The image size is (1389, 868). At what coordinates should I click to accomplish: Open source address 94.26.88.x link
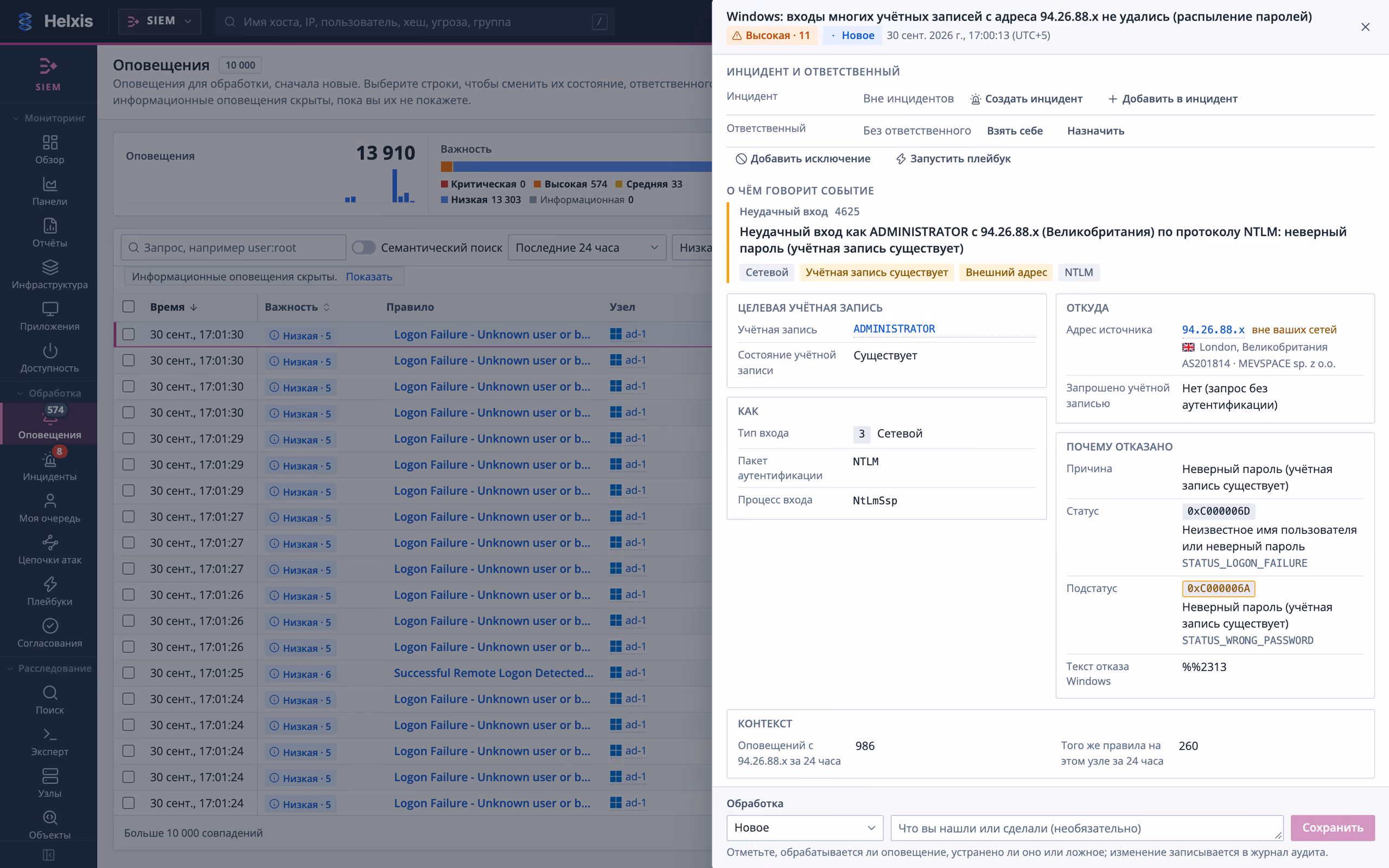coord(1213,329)
